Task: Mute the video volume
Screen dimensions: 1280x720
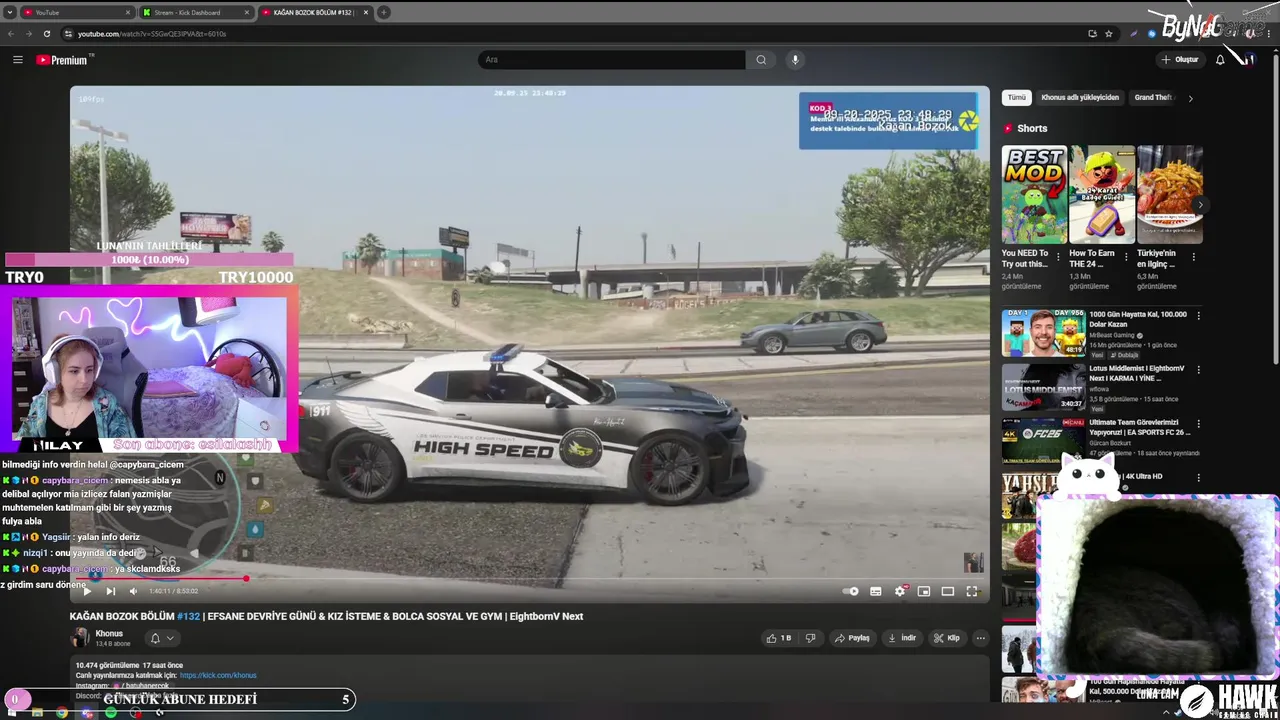Action: (x=133, y=591)
